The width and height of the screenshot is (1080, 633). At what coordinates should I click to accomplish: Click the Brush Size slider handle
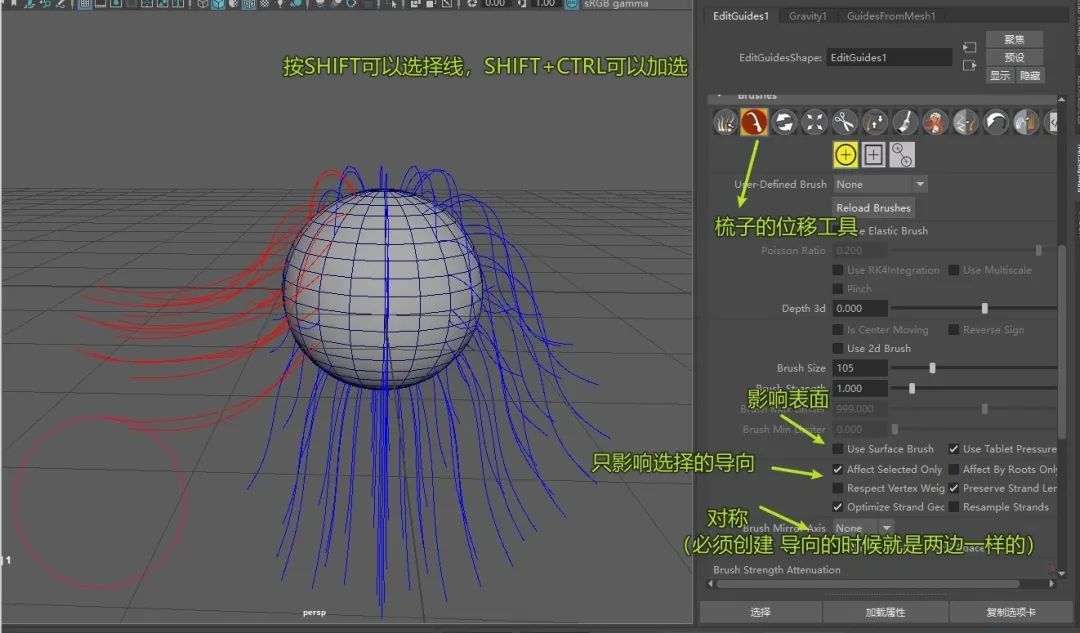tap(933, 368)
